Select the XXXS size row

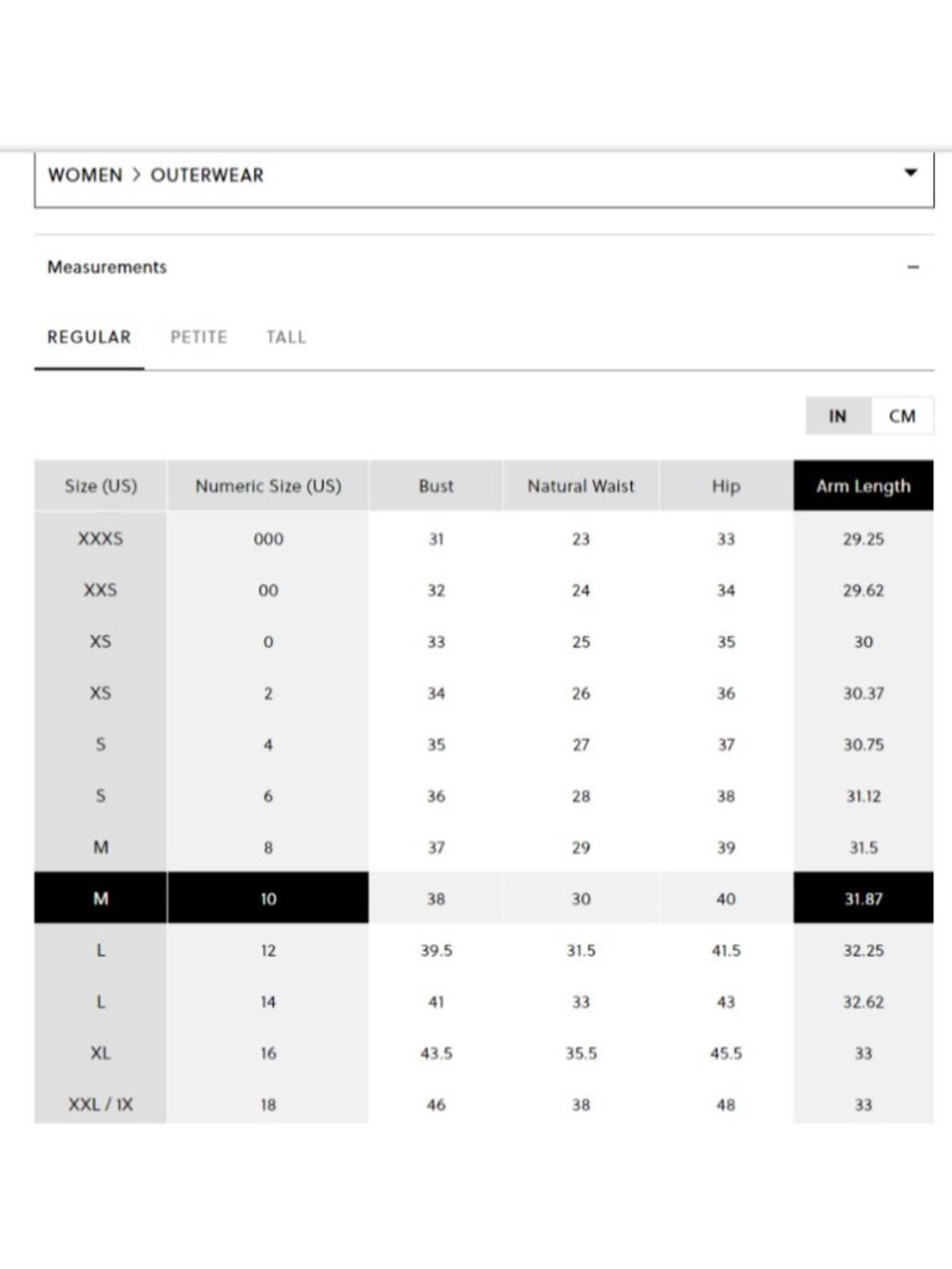point(484,539)
